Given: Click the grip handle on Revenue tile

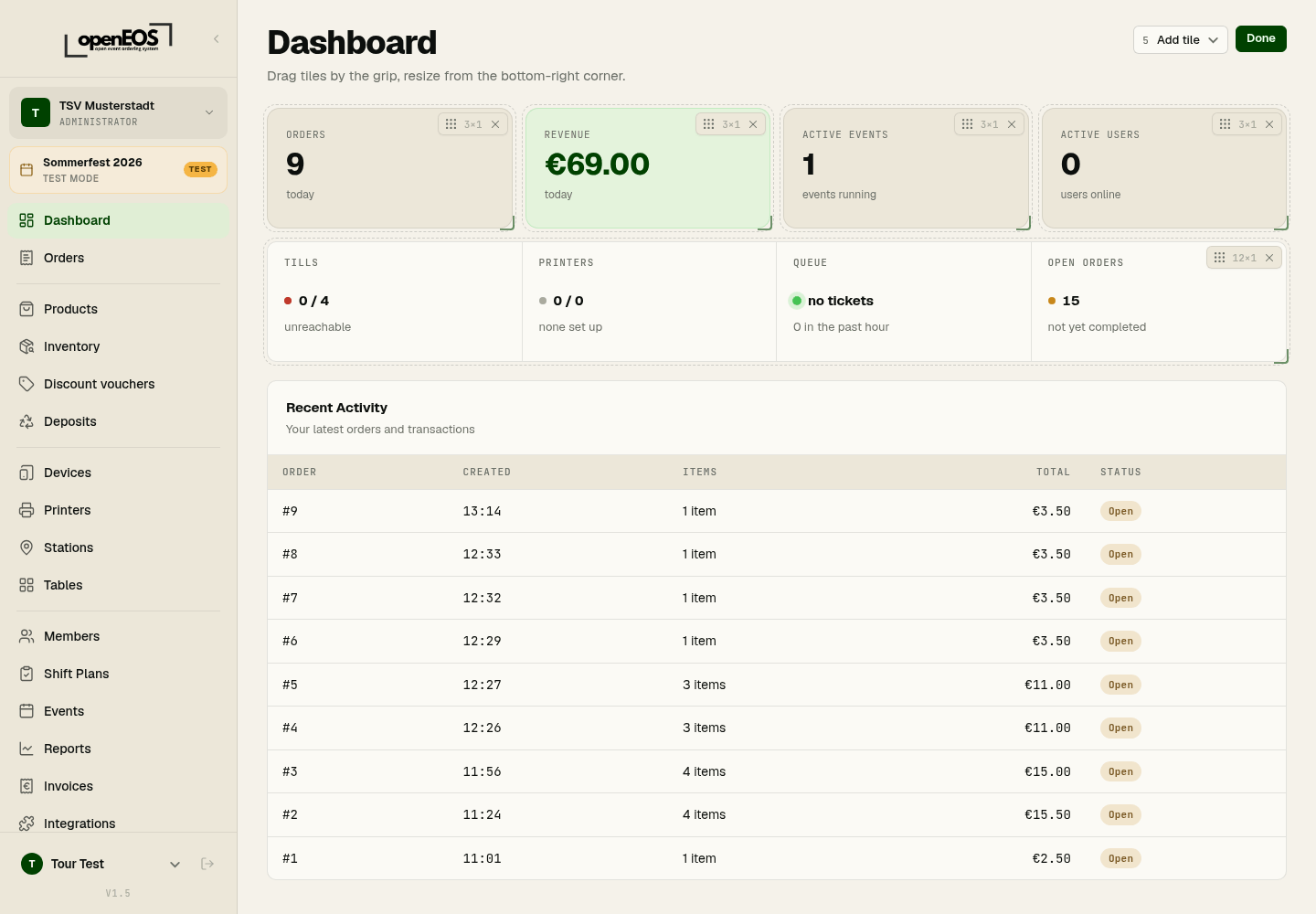Looking at the screenshot, I should point(708,124).
